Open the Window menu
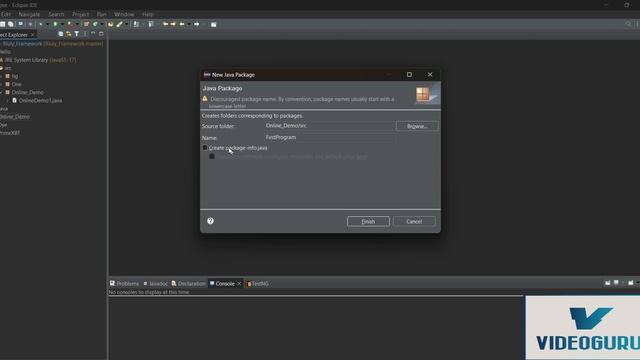The height and width of the screenshot is (360, 640). 124,14
